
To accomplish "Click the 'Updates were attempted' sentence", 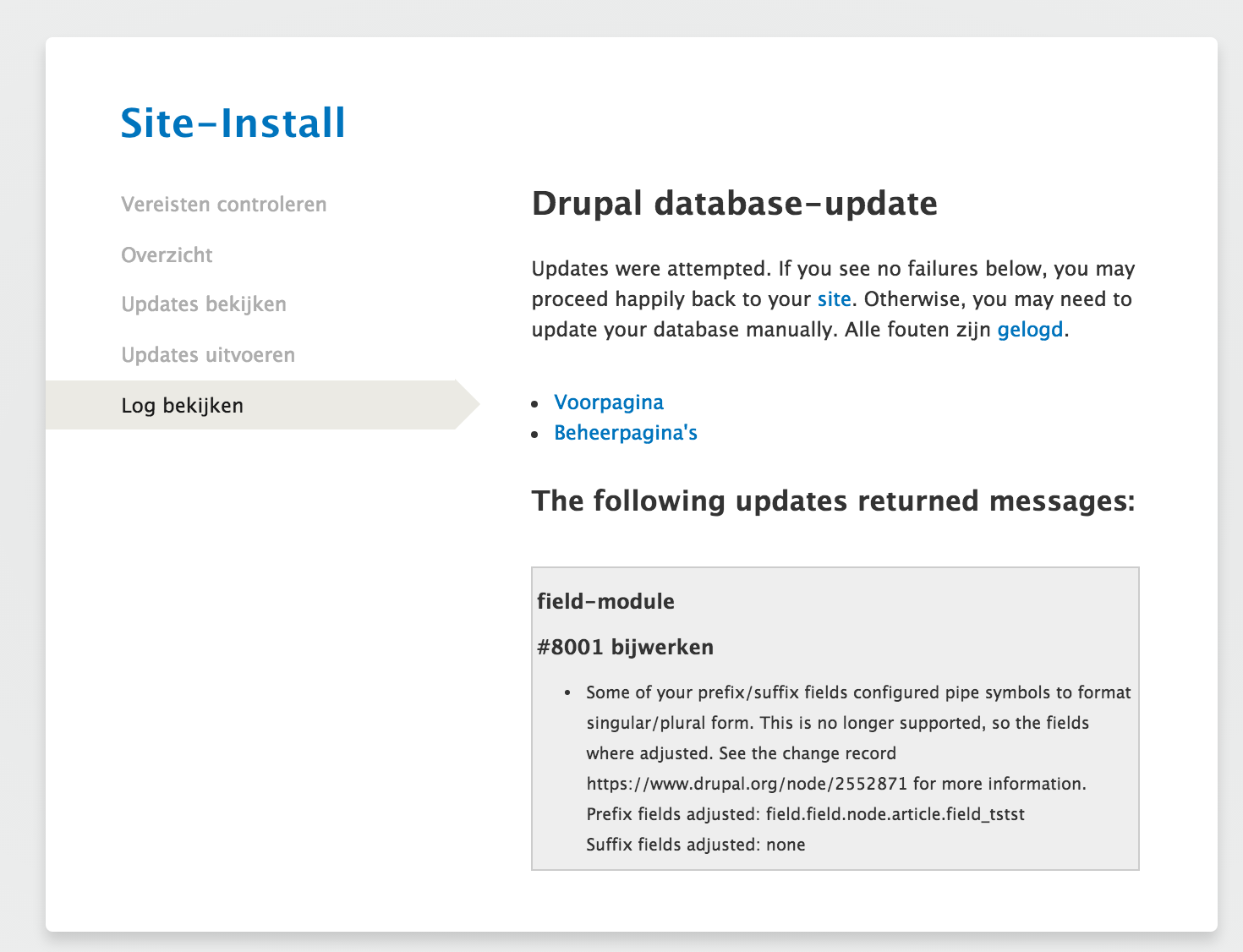I will 652,269.
